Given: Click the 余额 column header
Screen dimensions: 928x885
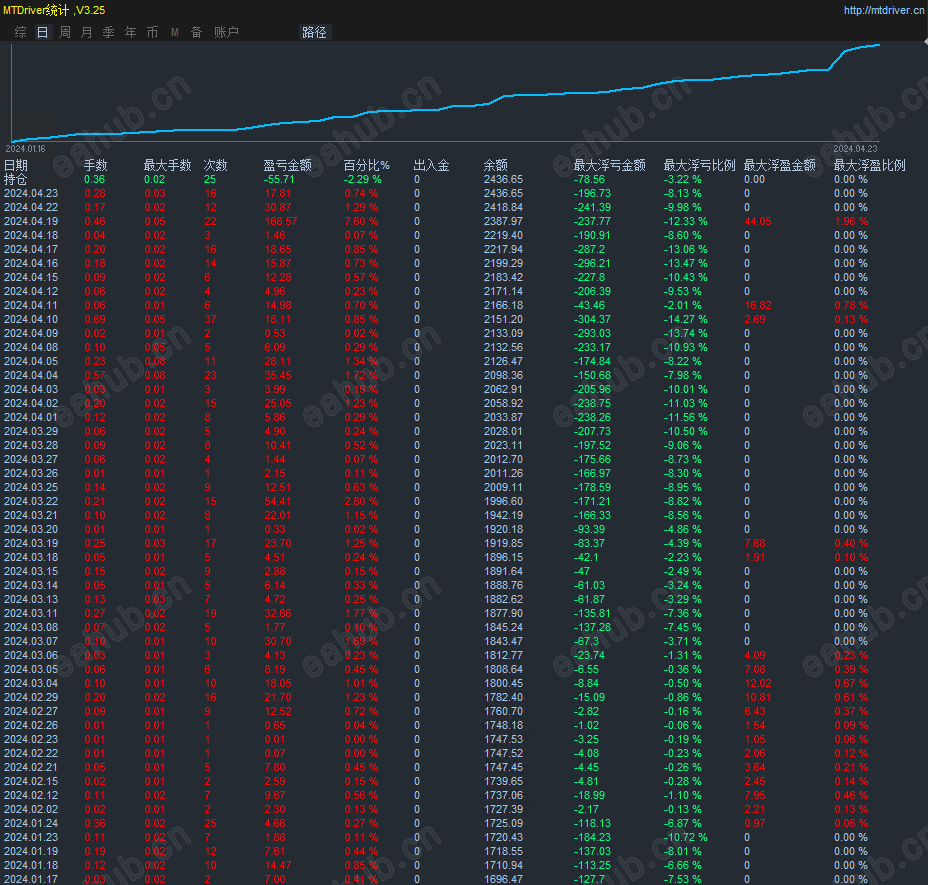Looking at the screenshot, I should coord(495,165).
